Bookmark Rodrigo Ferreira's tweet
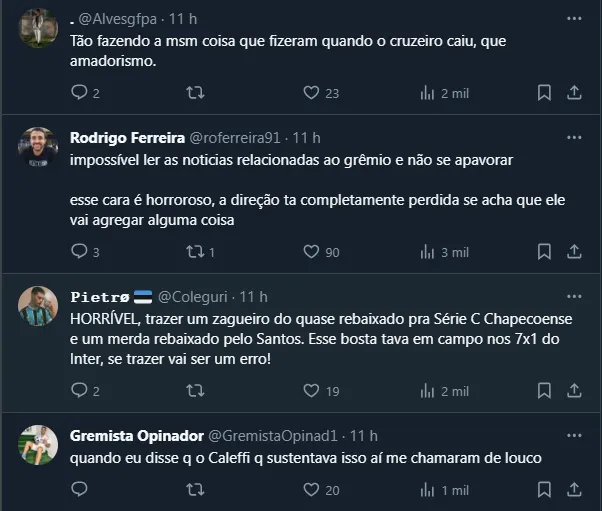Viewport: 602px width, 511px height. point(544,252)
